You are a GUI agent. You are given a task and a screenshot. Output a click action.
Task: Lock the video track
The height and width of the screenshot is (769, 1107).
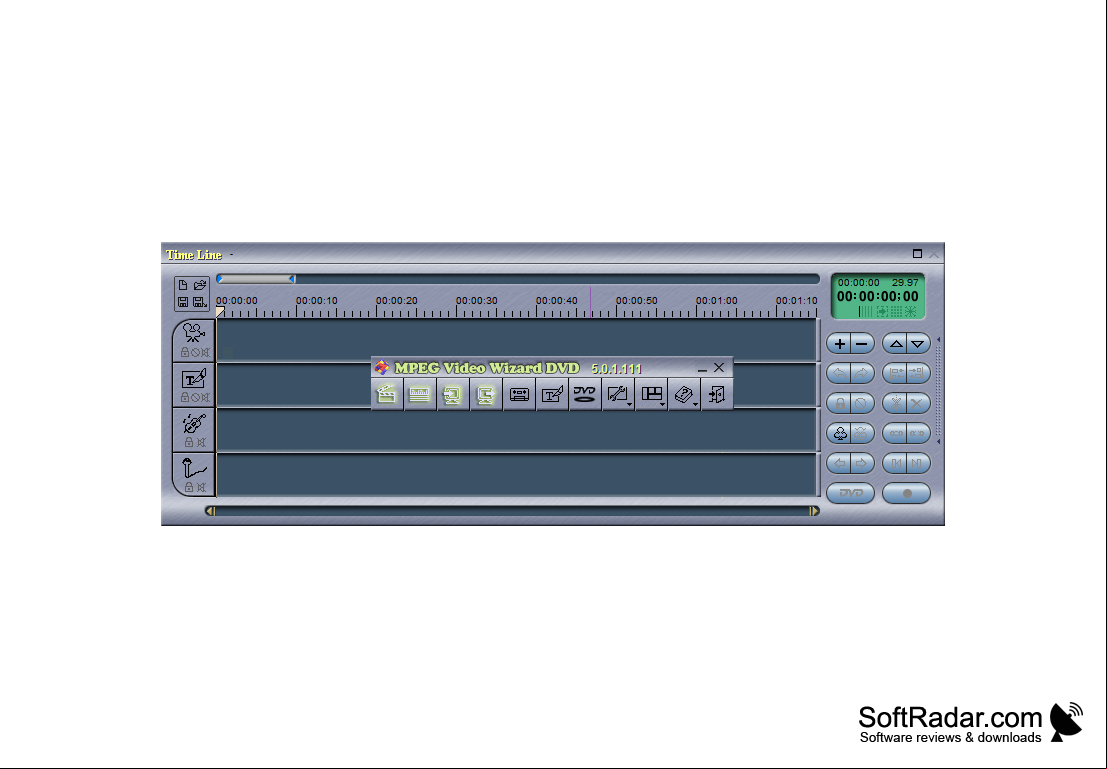[184, 352]
